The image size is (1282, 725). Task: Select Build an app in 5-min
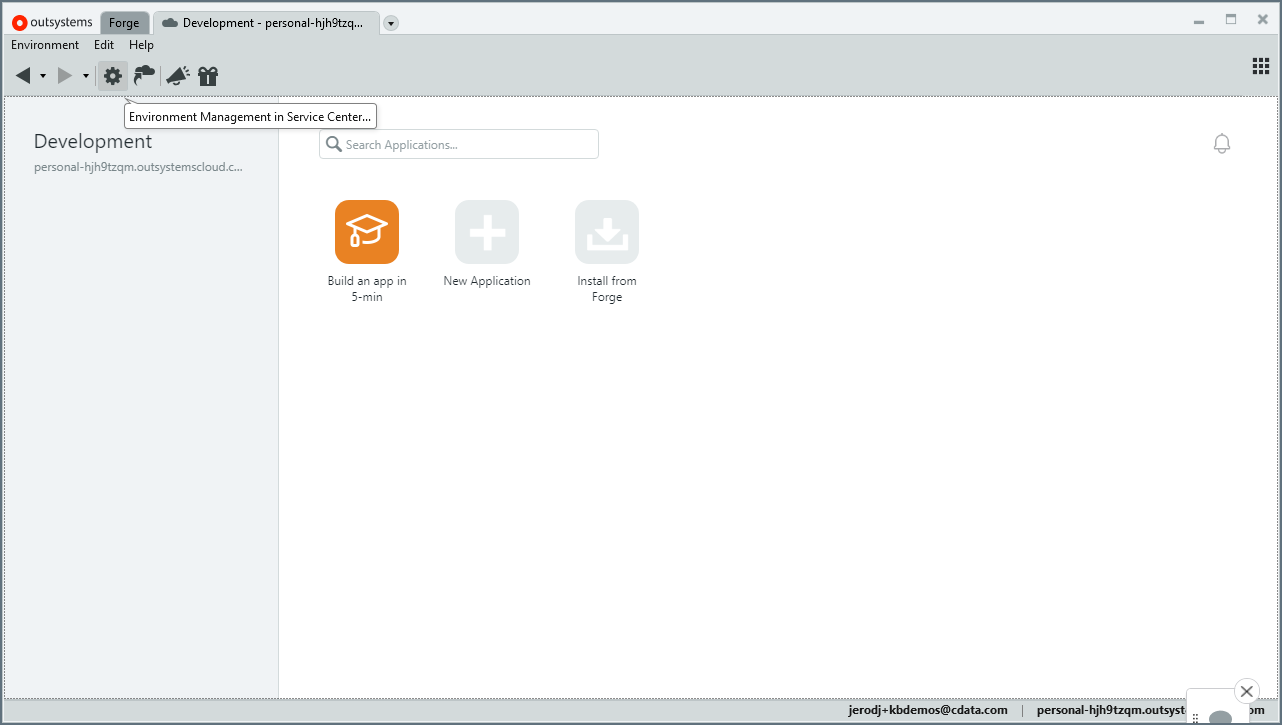(x=366, y=231)
